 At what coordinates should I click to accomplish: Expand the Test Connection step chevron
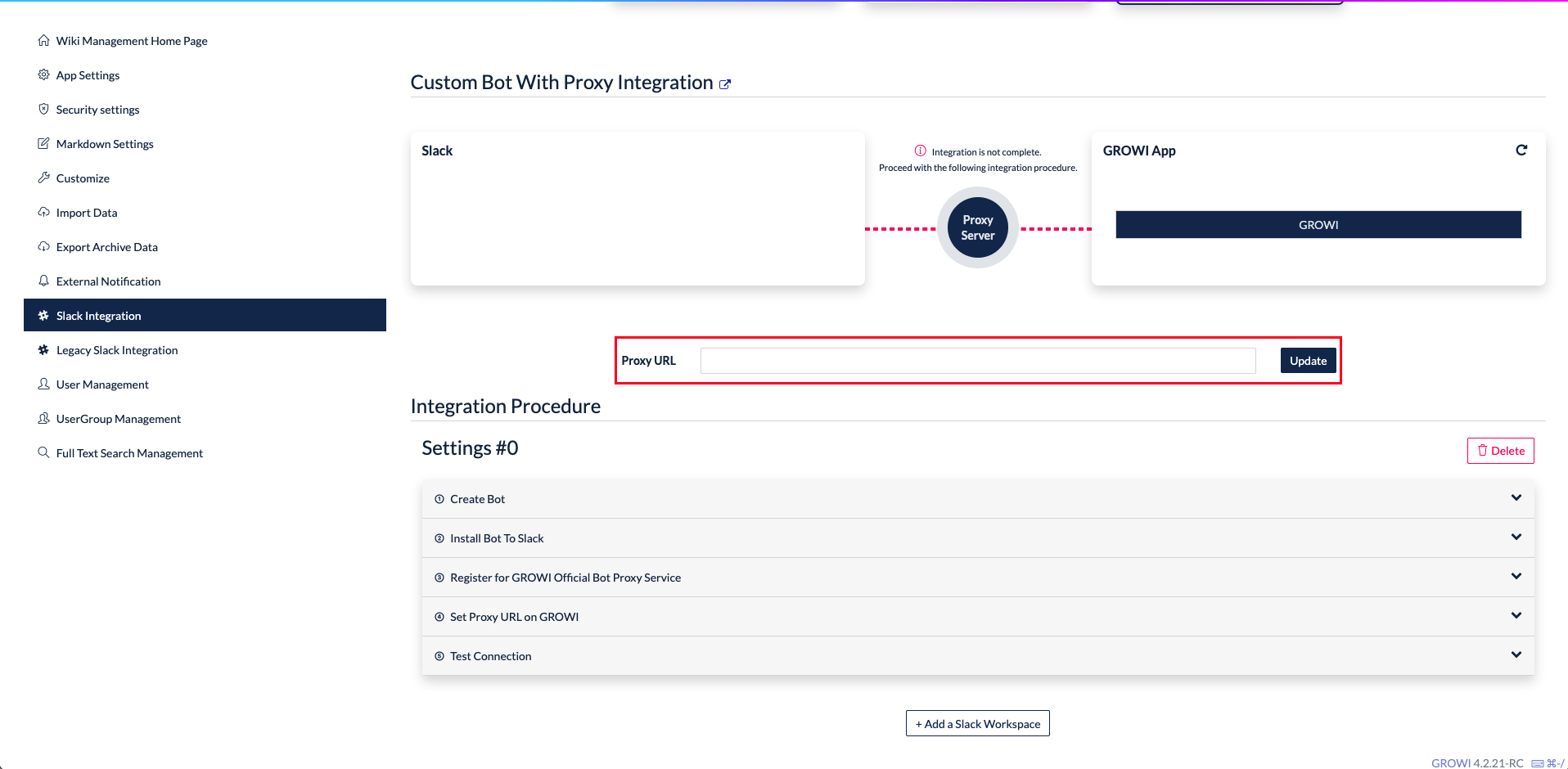point(1516,655)
